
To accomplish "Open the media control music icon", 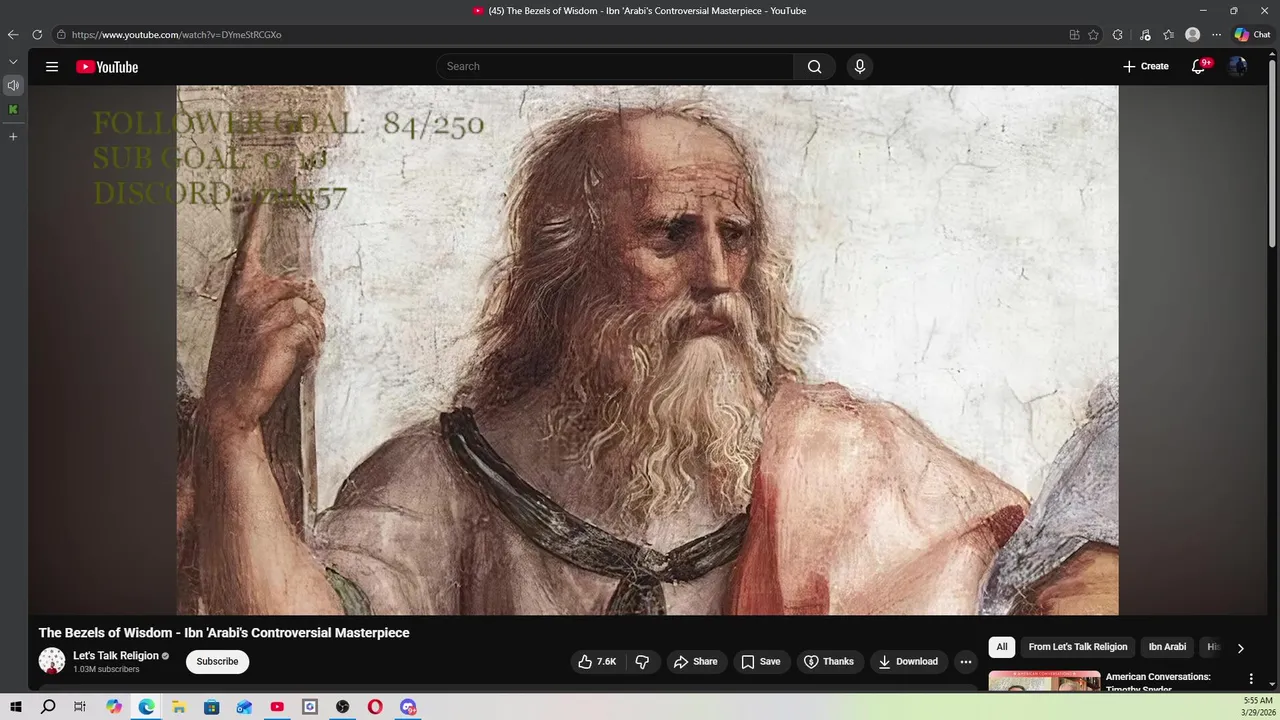I will (1145, 34).
